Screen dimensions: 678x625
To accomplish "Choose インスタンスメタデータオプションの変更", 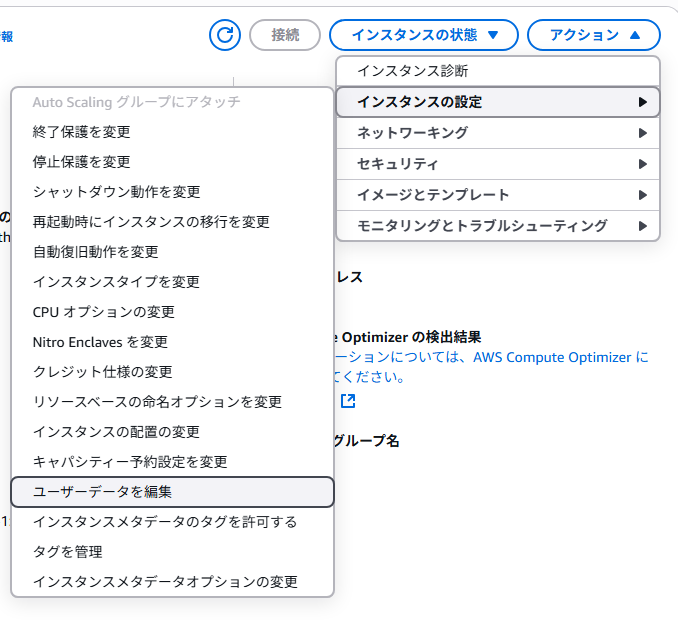I will pos(173,582).
